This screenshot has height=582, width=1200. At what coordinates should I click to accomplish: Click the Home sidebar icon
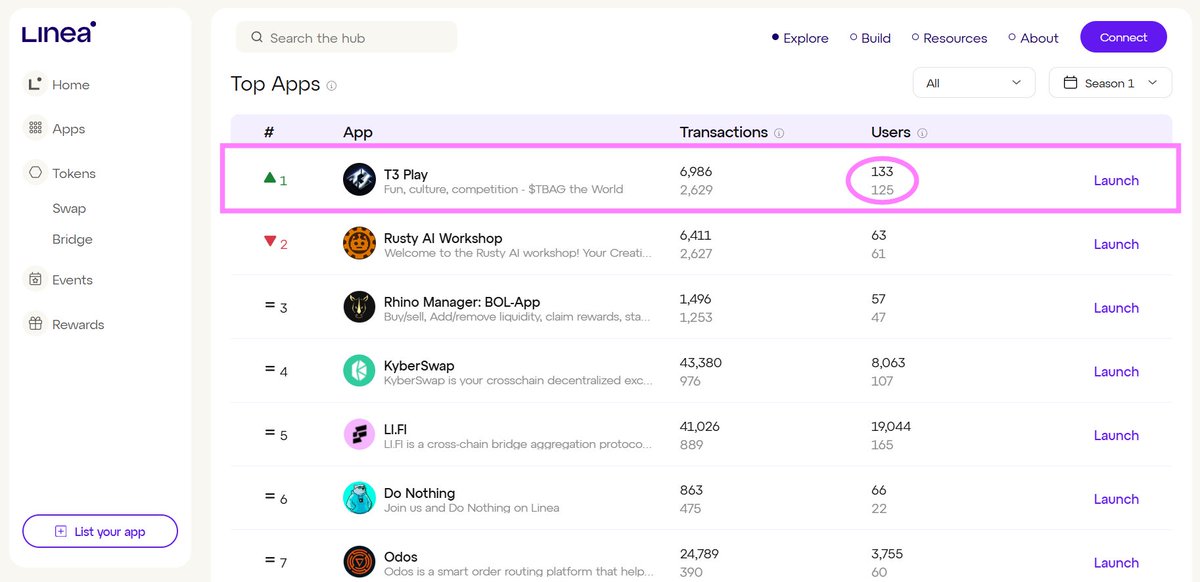pos(35,85)
